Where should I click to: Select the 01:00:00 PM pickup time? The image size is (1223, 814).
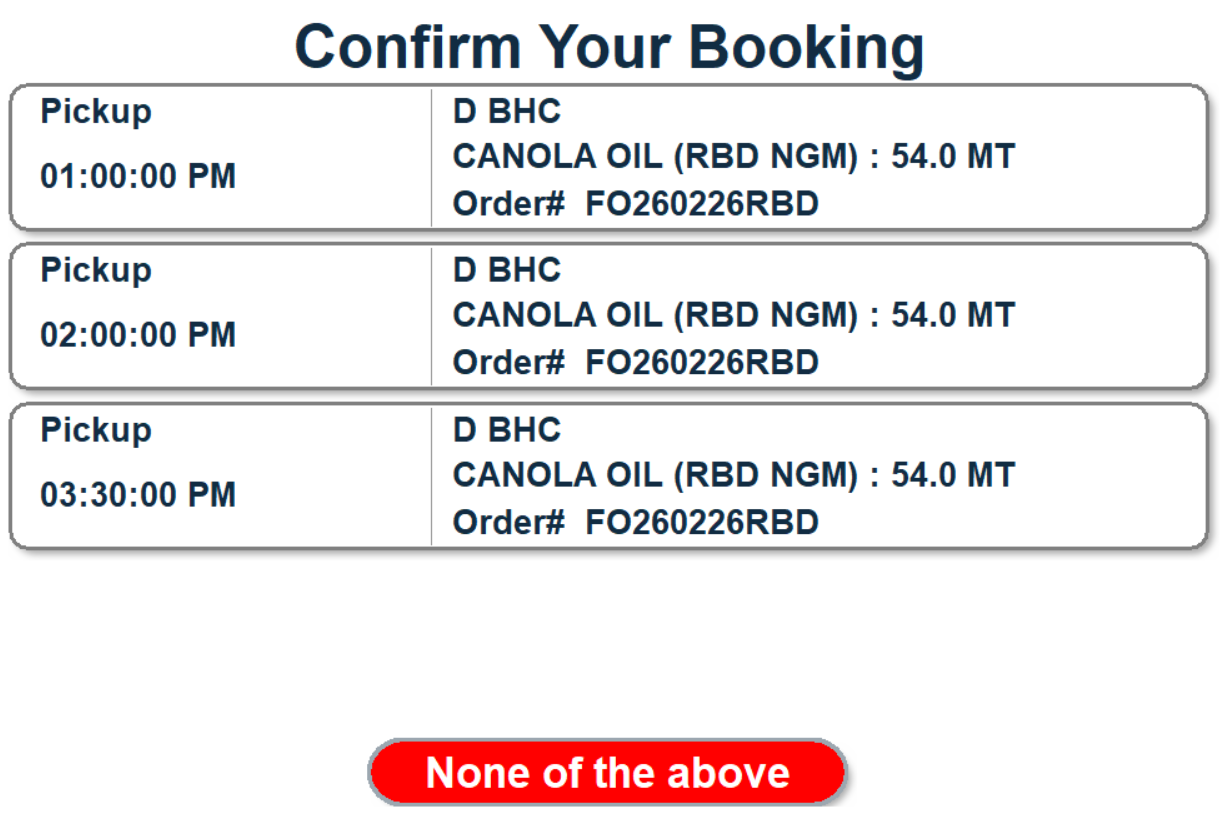pyautogui.click(x=138, y=176)
